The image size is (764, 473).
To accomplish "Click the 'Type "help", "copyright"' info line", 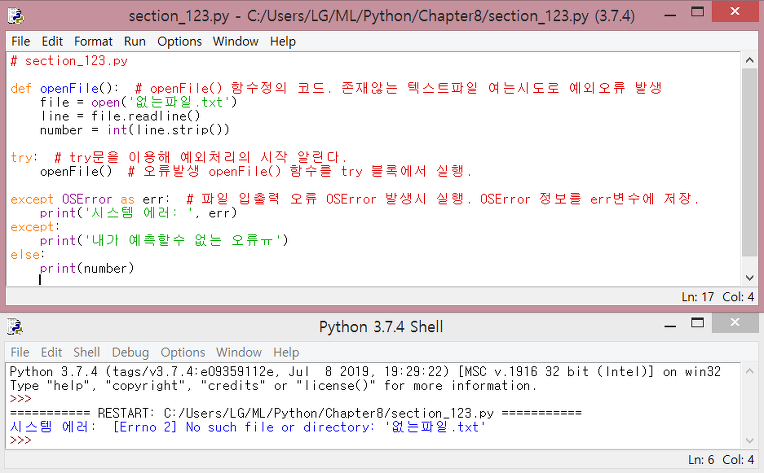I will pos(273,385).
